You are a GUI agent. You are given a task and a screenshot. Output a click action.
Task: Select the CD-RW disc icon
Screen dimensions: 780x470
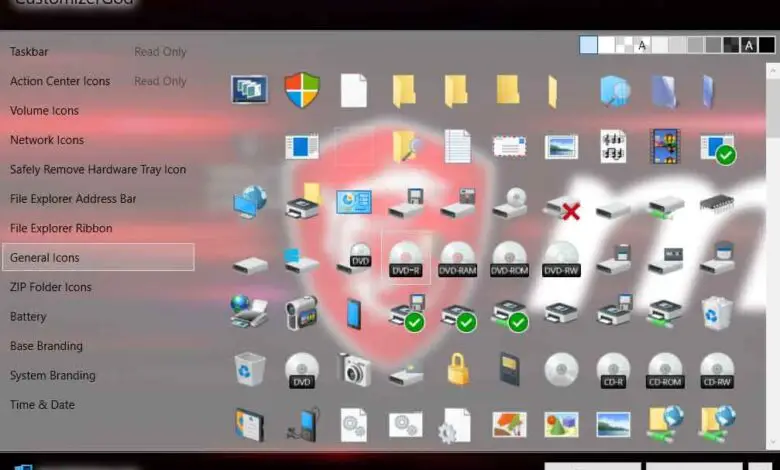717,371
